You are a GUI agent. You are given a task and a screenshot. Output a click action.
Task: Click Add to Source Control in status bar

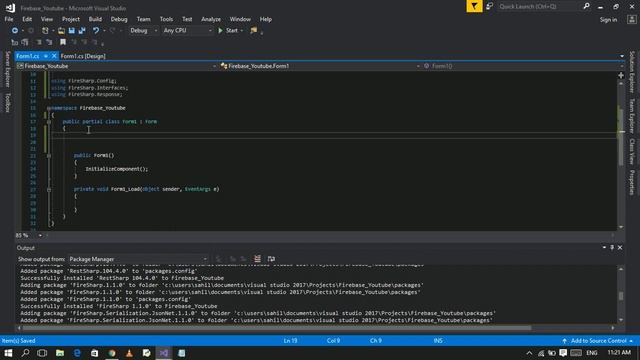click(x=598, y=340)
